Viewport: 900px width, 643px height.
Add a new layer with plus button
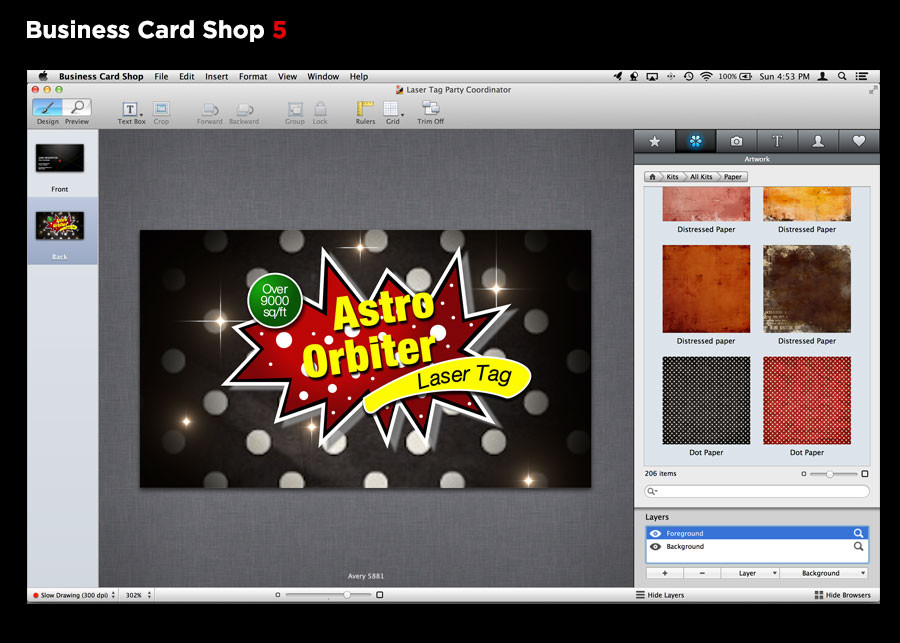tap(665, 573)
